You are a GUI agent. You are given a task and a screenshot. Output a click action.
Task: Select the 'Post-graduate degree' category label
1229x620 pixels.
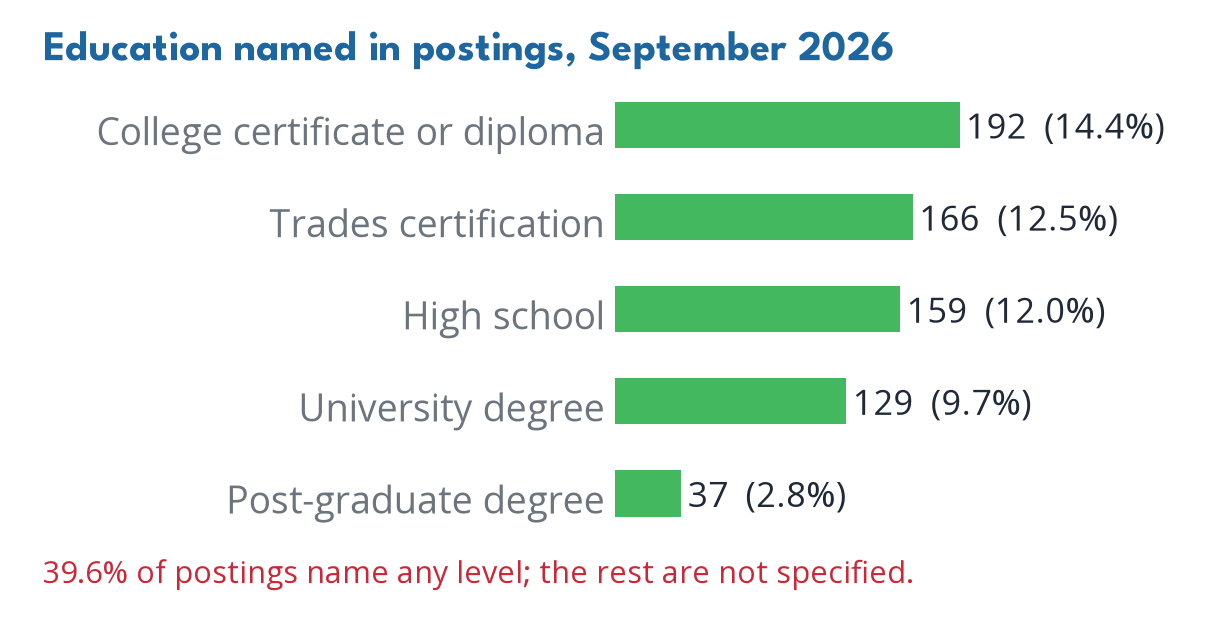click(416, 500)
